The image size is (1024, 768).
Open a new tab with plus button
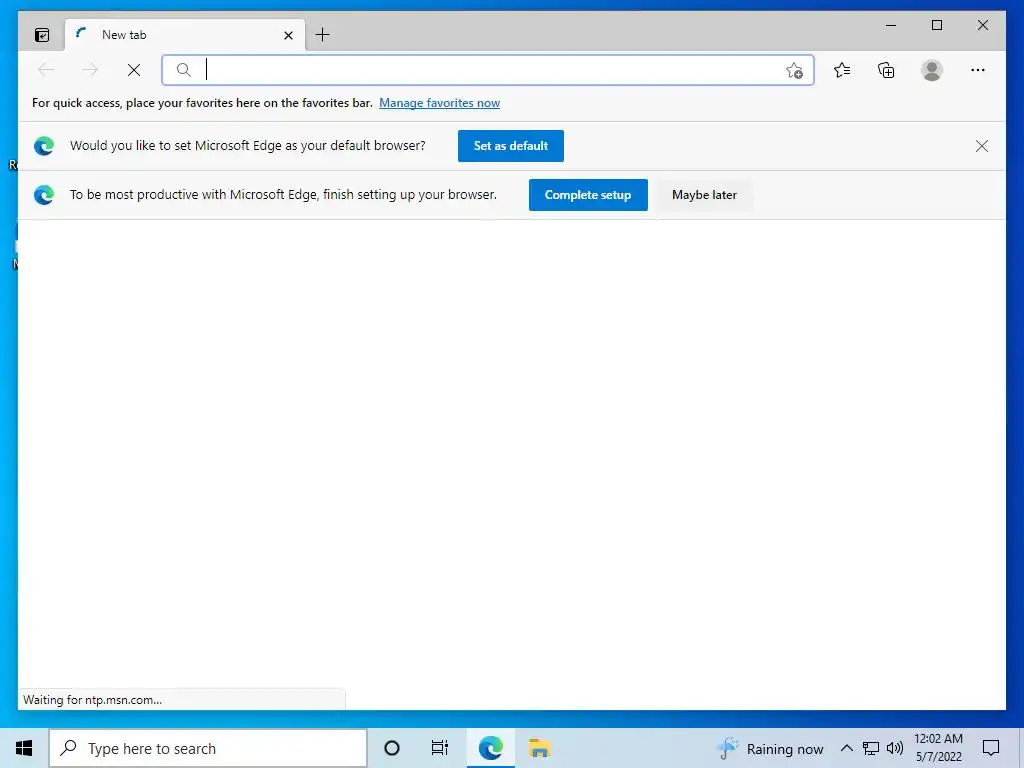pyautogui.click(x=323, y=35)
